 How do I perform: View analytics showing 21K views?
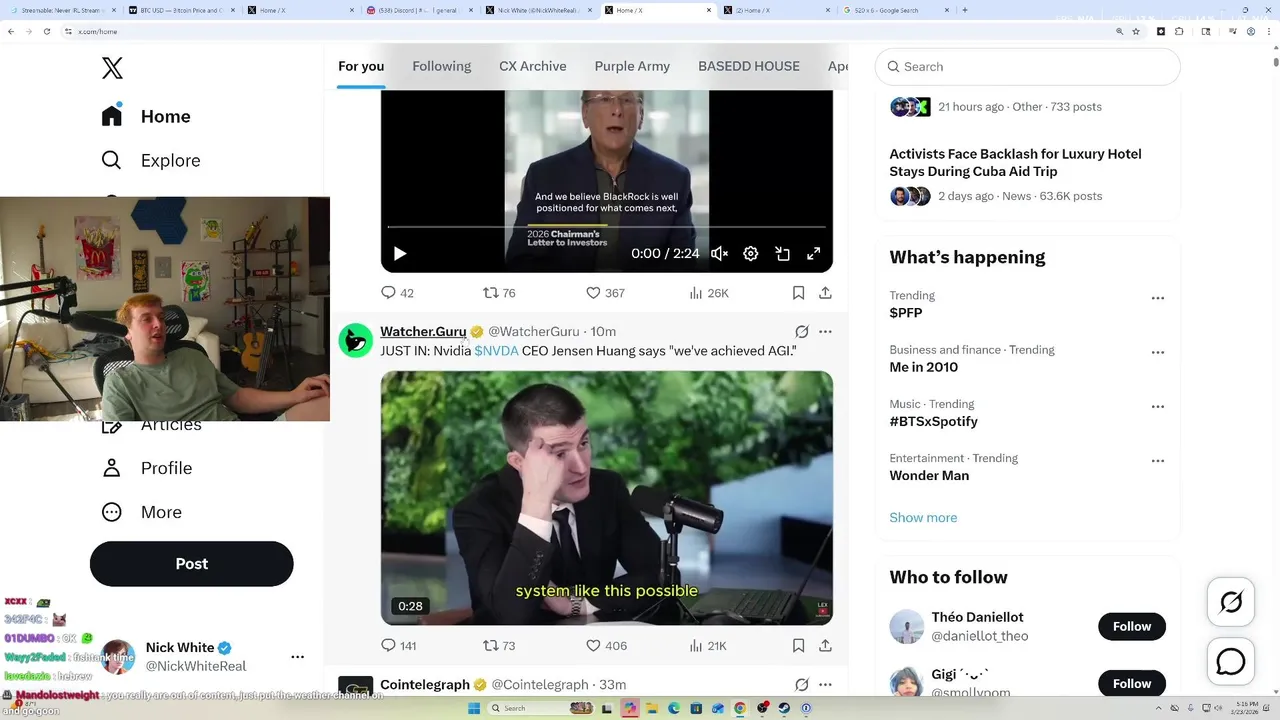[x=708, y=646]
